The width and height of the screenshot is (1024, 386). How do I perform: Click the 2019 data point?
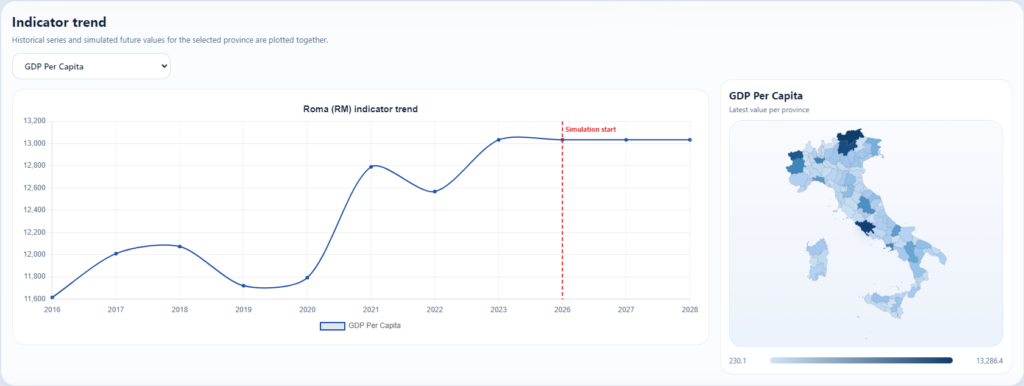click(x=244, y=285)
